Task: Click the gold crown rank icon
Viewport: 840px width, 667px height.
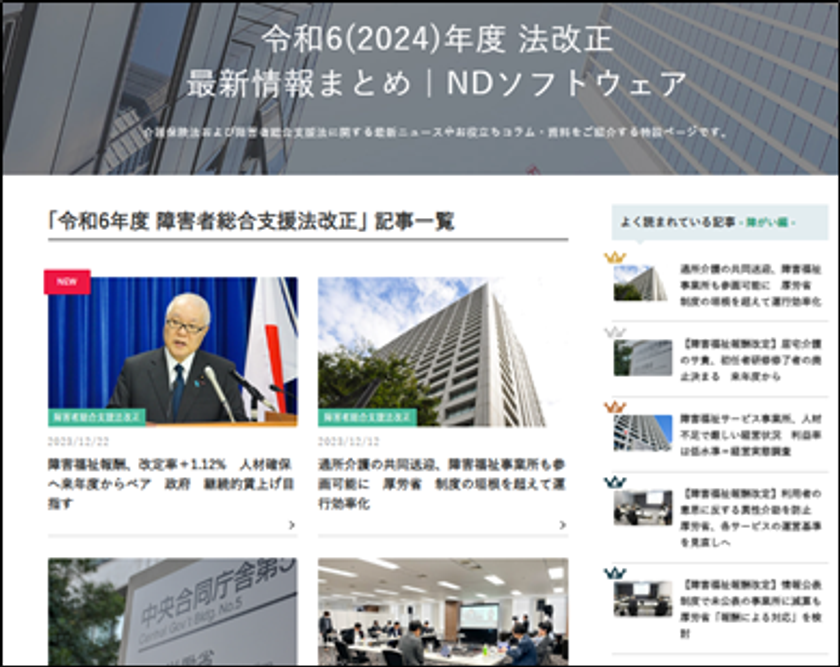Action: (x=614, y=257)
